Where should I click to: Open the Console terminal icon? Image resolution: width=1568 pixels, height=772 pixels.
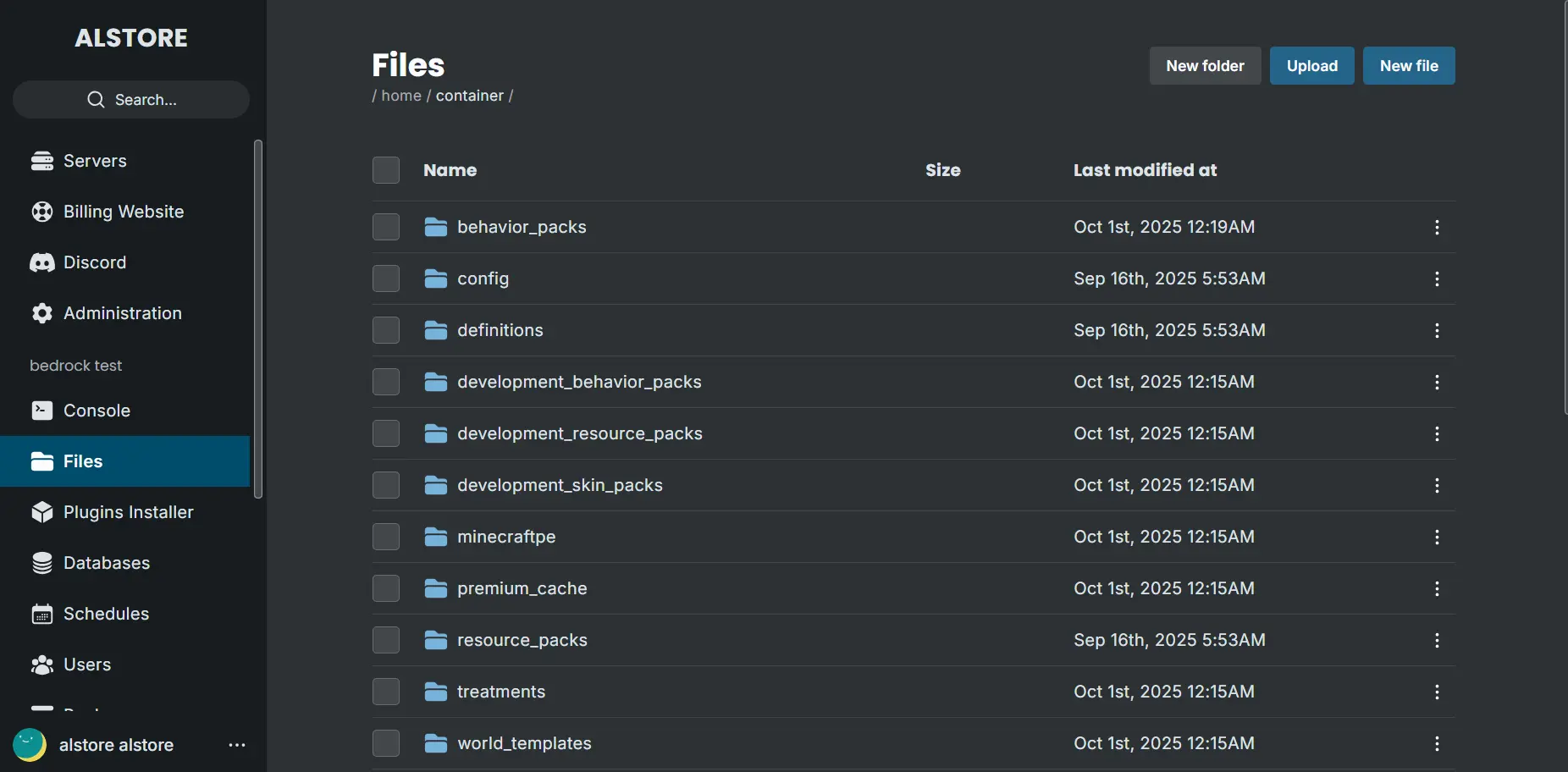pyautogui.click(x=43, y=411)
